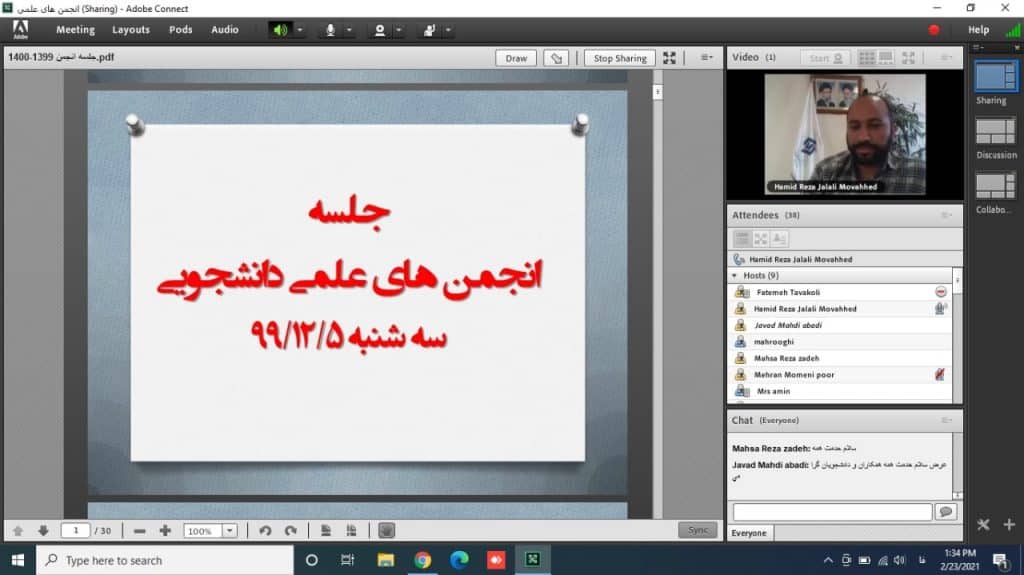Image resolution: width=1024 pixels, height=575 pixels.
Task: Open speaker options dropdown arrow
Action: click(x=300, y=30)
